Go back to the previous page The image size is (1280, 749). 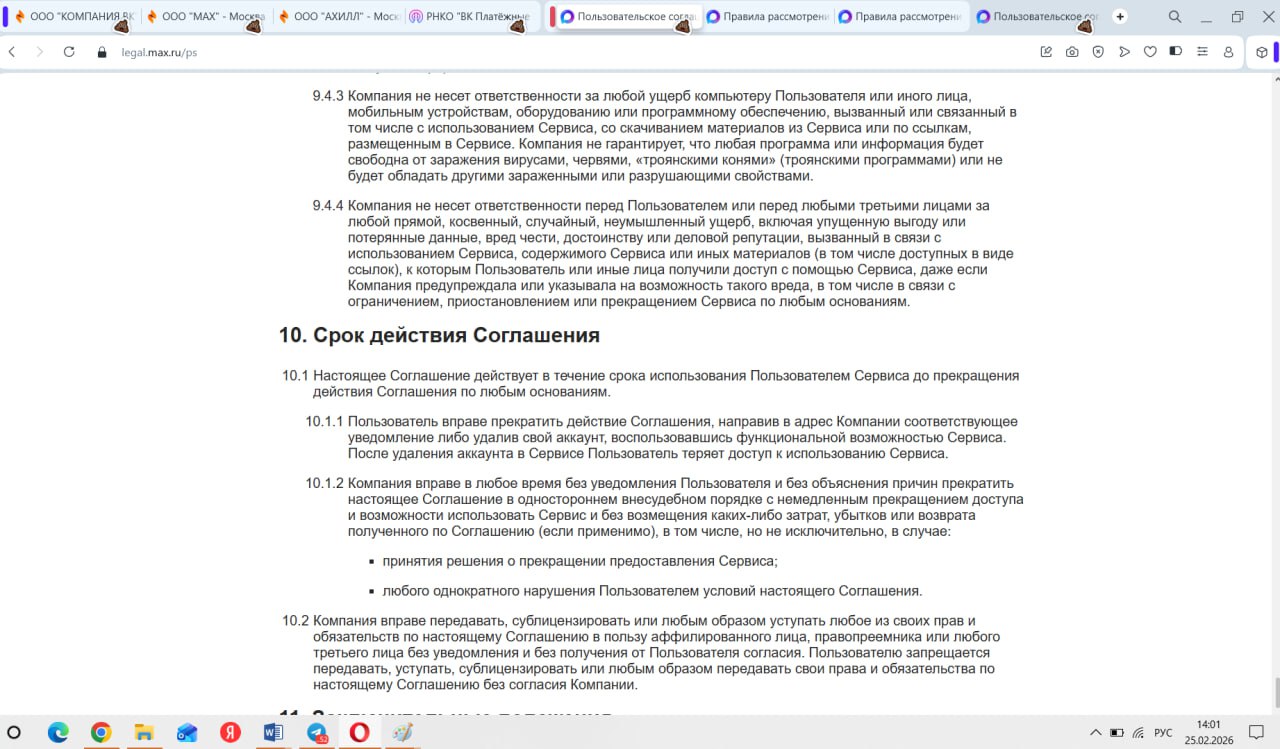pos(12,52)
